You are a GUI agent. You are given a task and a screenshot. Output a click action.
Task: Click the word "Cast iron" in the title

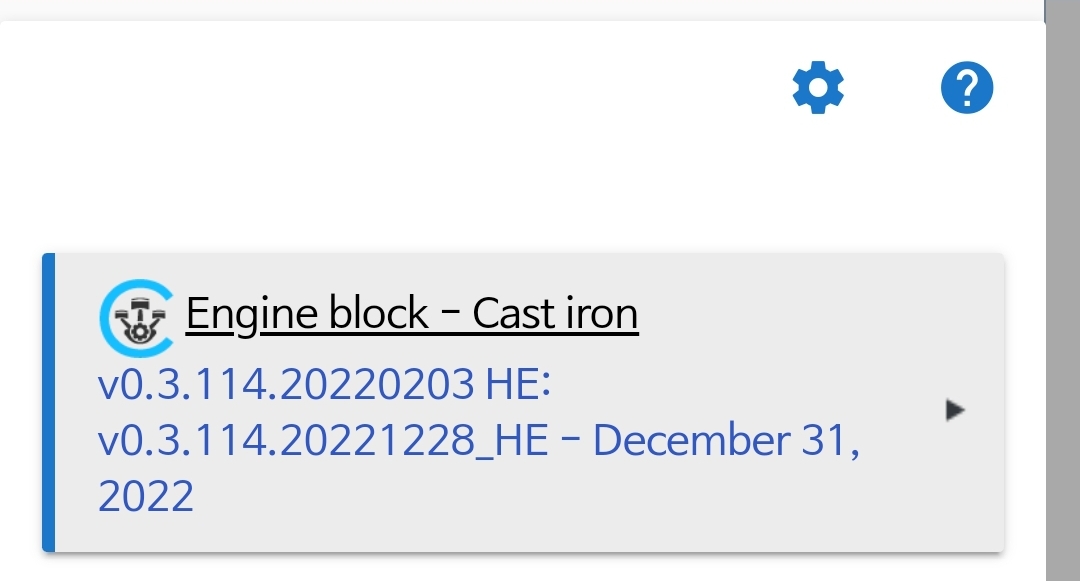click(555, 314)
